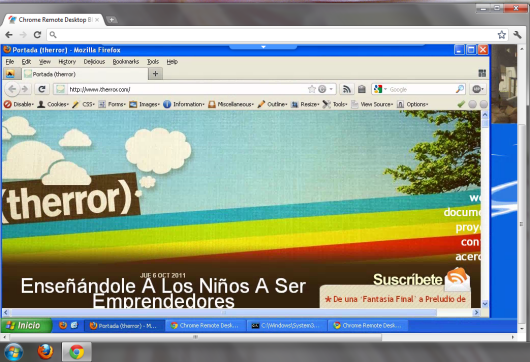The image size is (530, 362).
Task: Open Windows 7 Start orb
Action: pyautogui.click(x=14, y=352)
